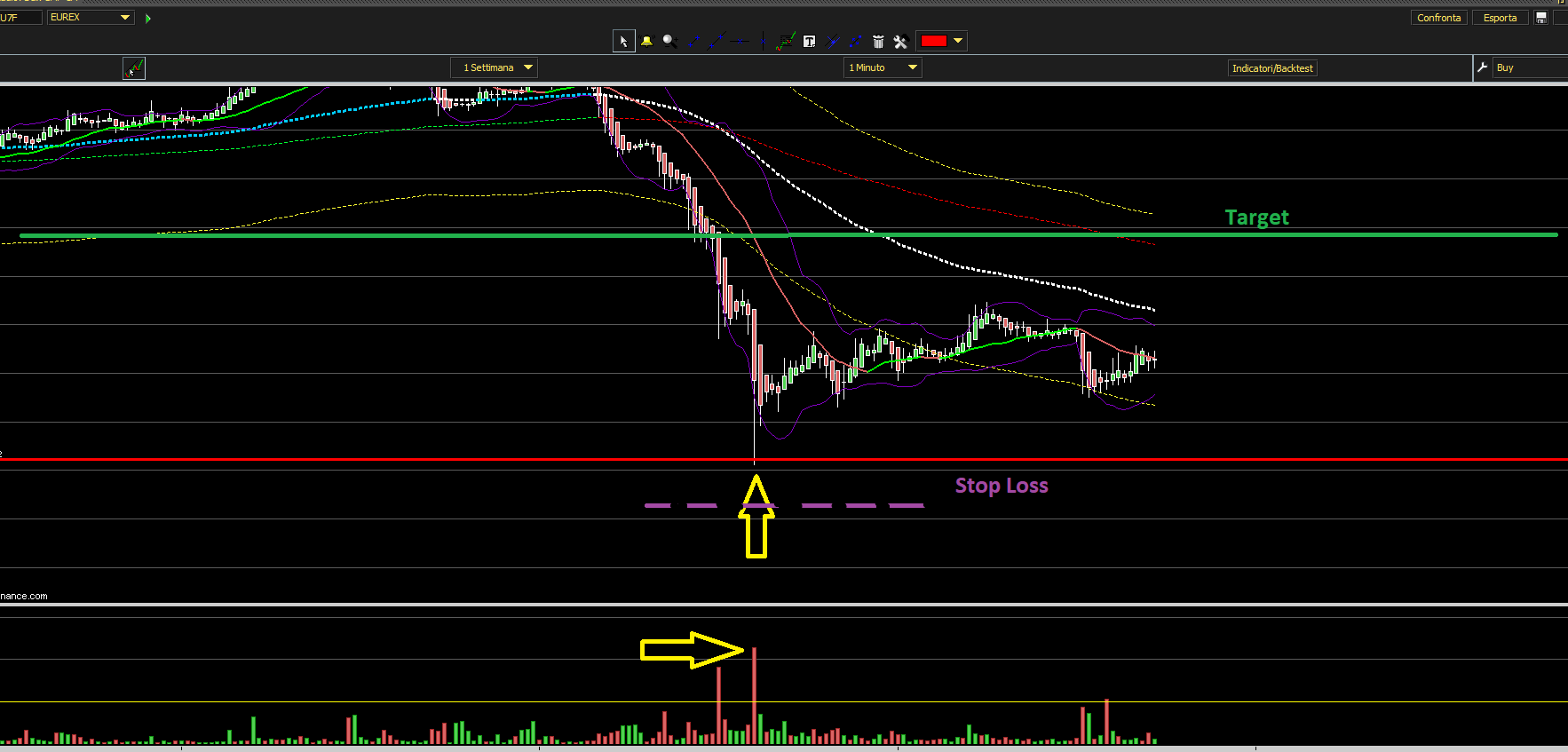Activate the magnifier zoom tool

(x=669, y=41)
